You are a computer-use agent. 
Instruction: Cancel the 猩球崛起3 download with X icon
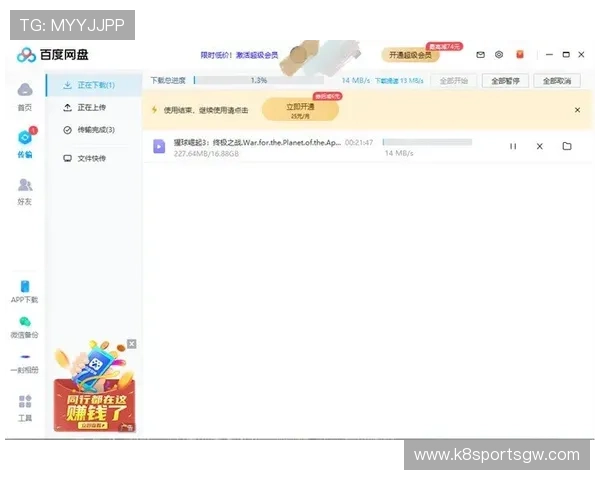click(x=540, y=146)
